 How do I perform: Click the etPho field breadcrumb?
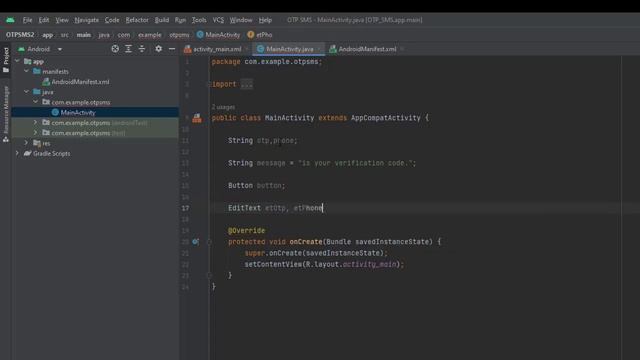point(260,35)
